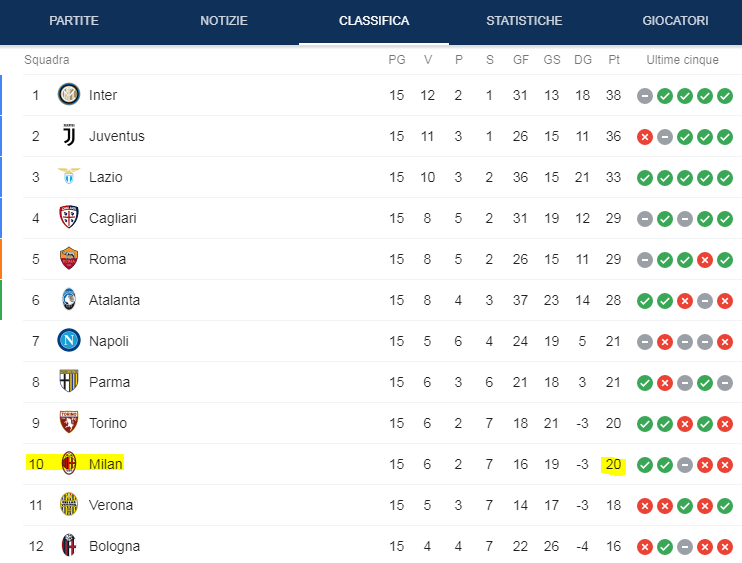742x563 pixels.
Task: Click the Lazio team name link
Action: coord(106,177)
